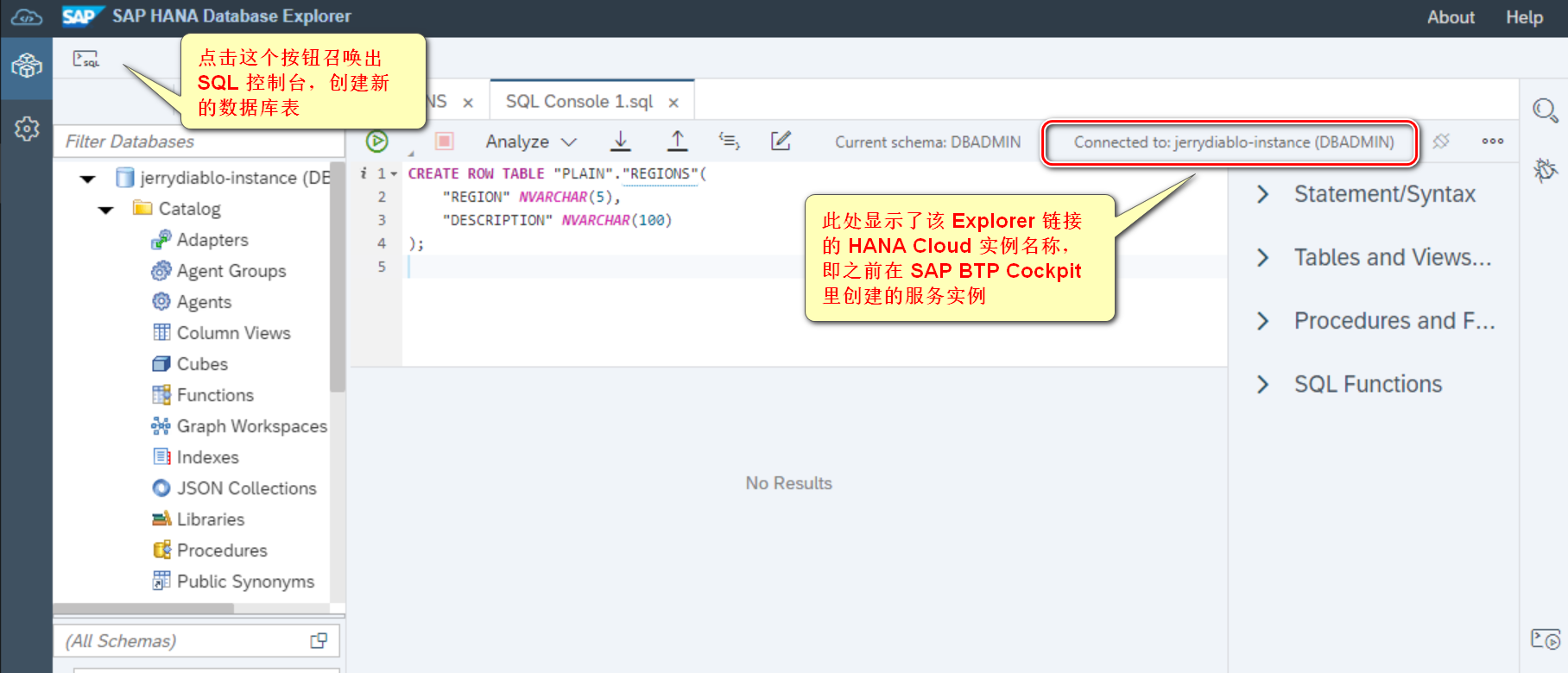Select Public Synonyms in catalog tree
This screenshot has height=673, width=1568.
(x=245, y=582)
